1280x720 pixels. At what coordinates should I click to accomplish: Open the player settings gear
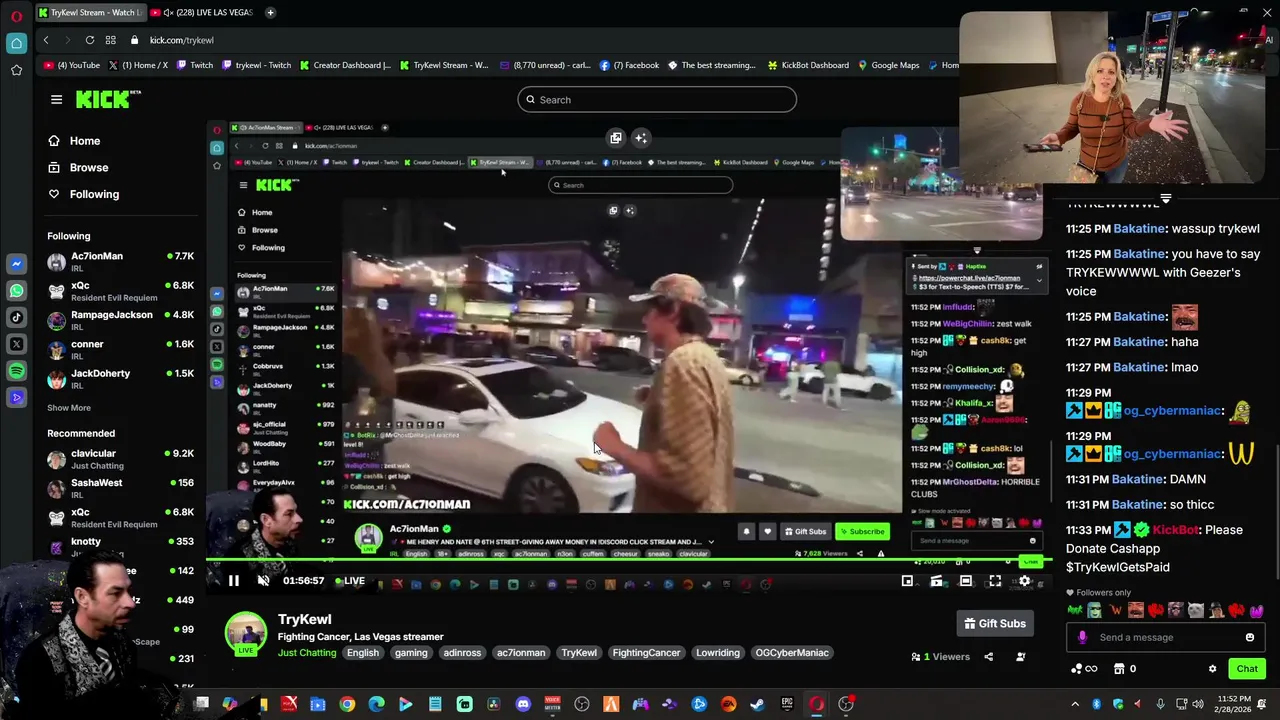(x=1024, y=581)
